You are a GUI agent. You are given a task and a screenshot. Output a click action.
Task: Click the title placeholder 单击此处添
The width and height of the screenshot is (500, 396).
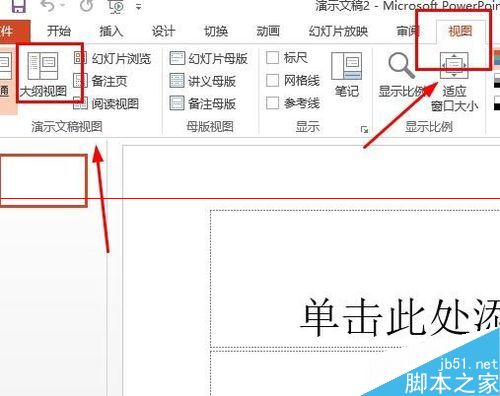tap(355, 279)
